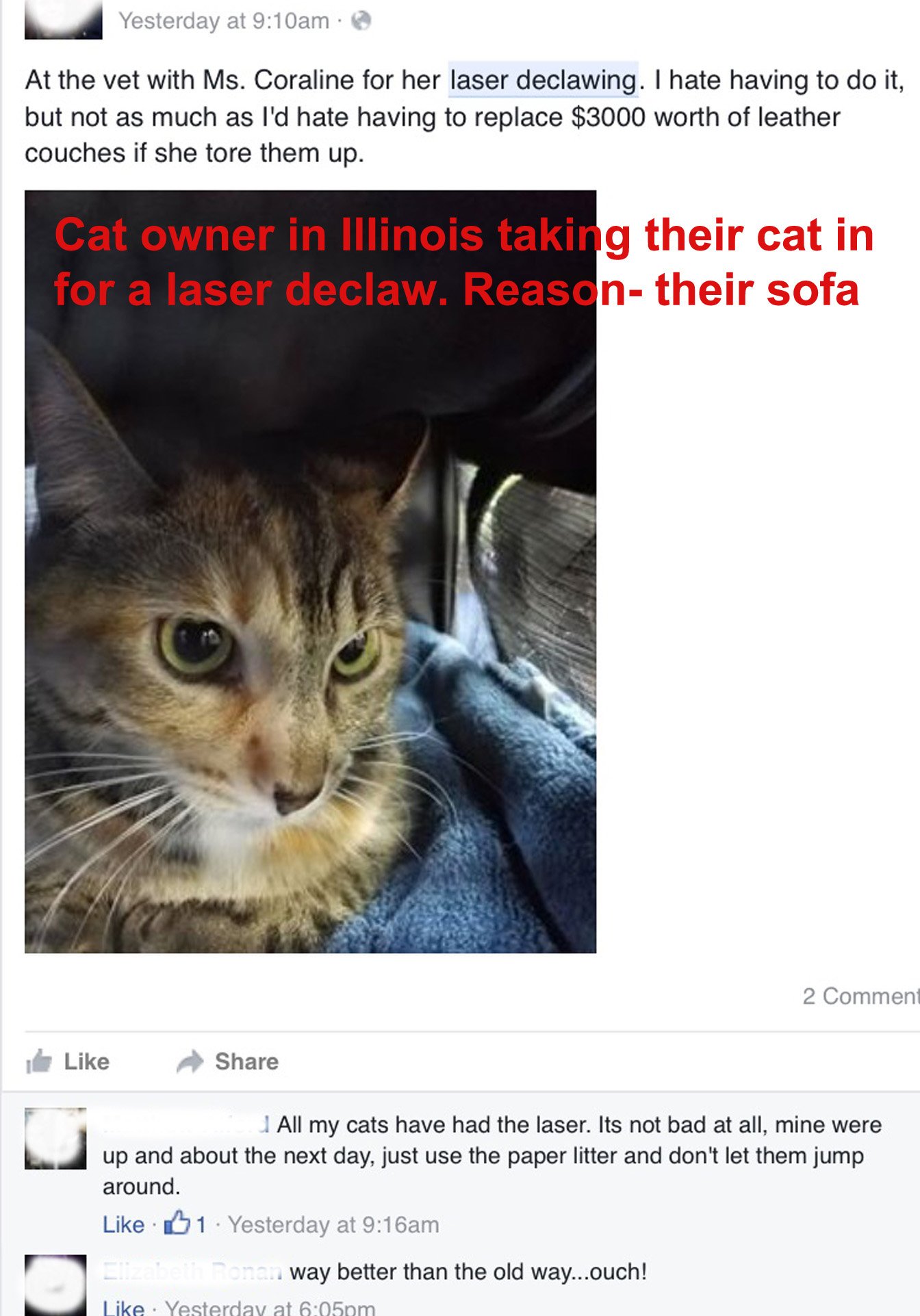
Task: Like the 'way better than old way' comment
Action: pyautogui.click(x=123, y=1307)
